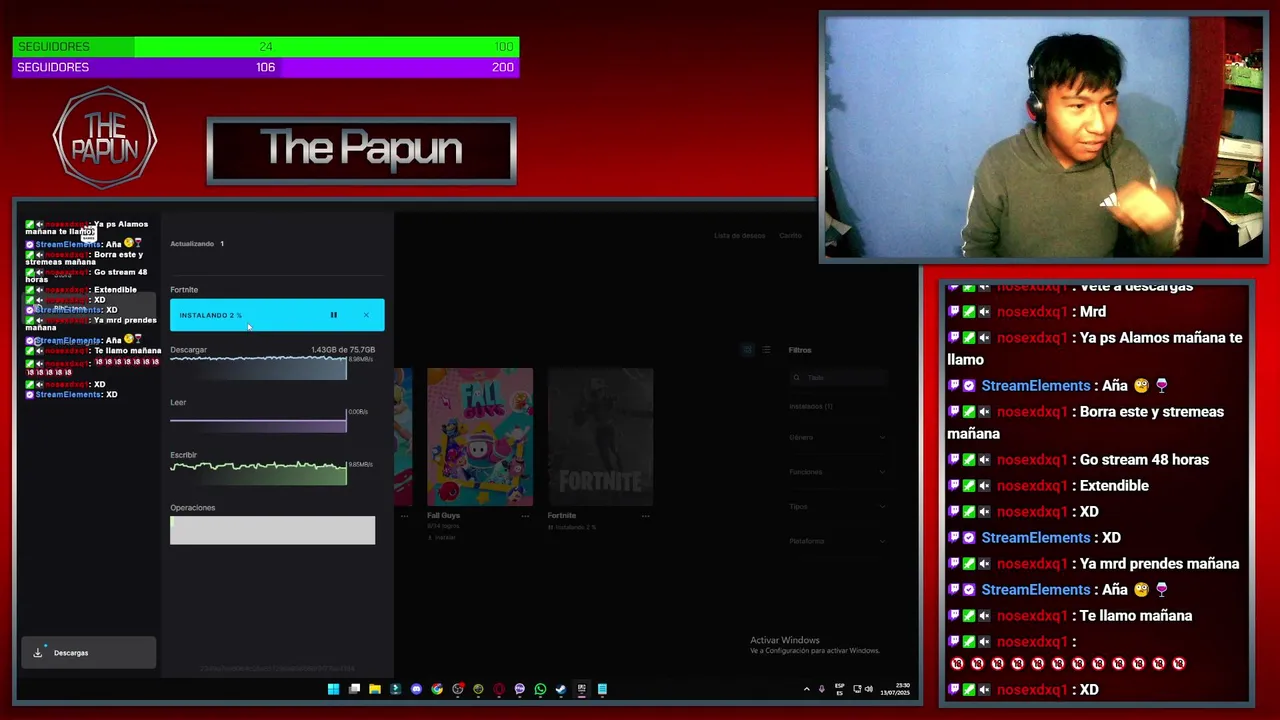Click the Leer read speed graph
This screenshot has height=720, width=1280.
point(258,421)
